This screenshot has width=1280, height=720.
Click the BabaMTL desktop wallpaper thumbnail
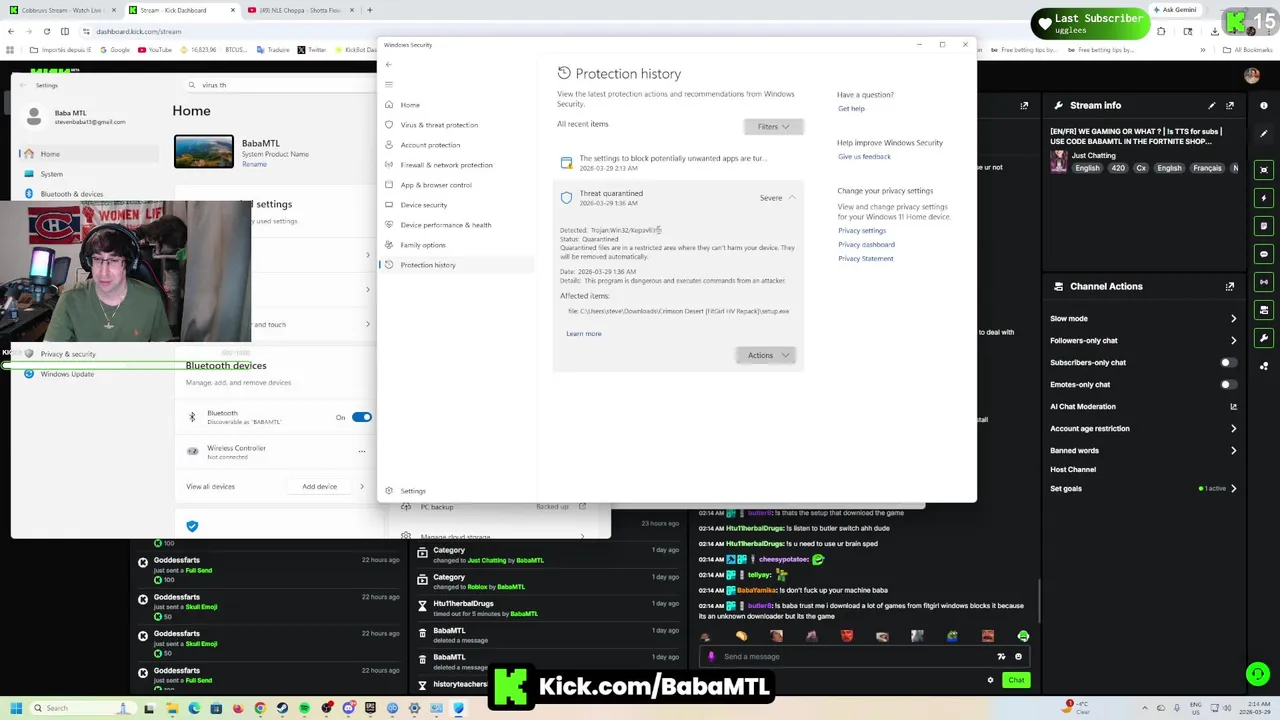(204, 152)
